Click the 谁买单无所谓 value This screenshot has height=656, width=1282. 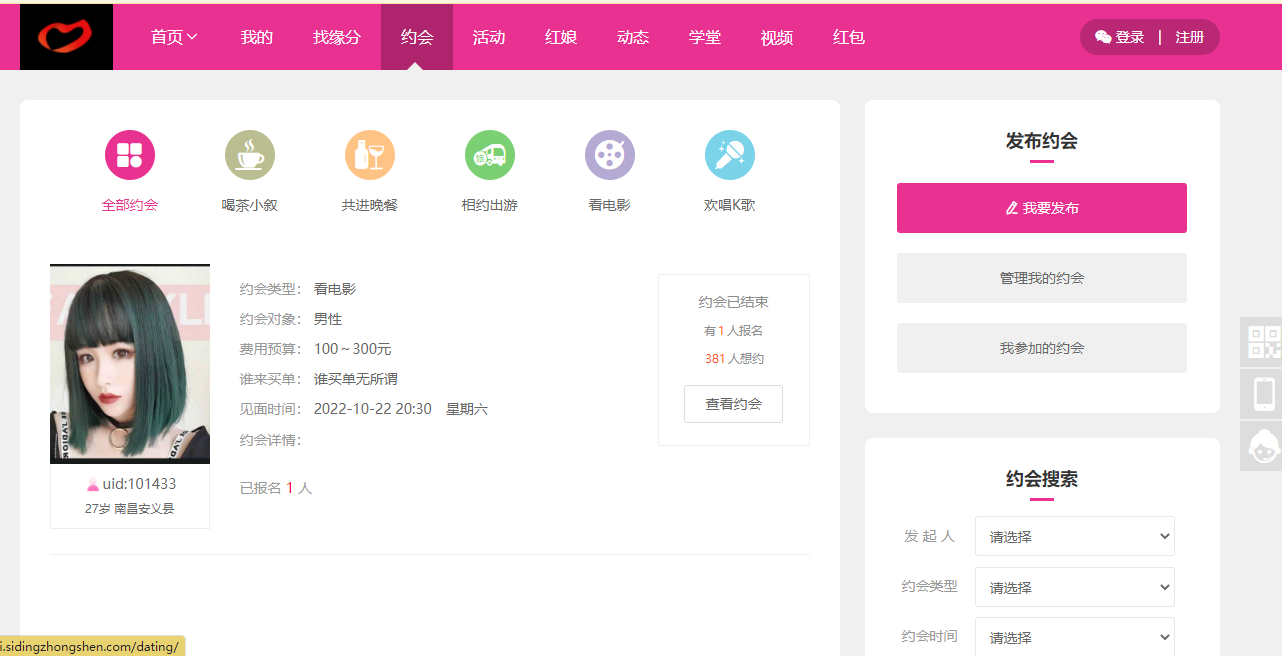pos(356,379)
